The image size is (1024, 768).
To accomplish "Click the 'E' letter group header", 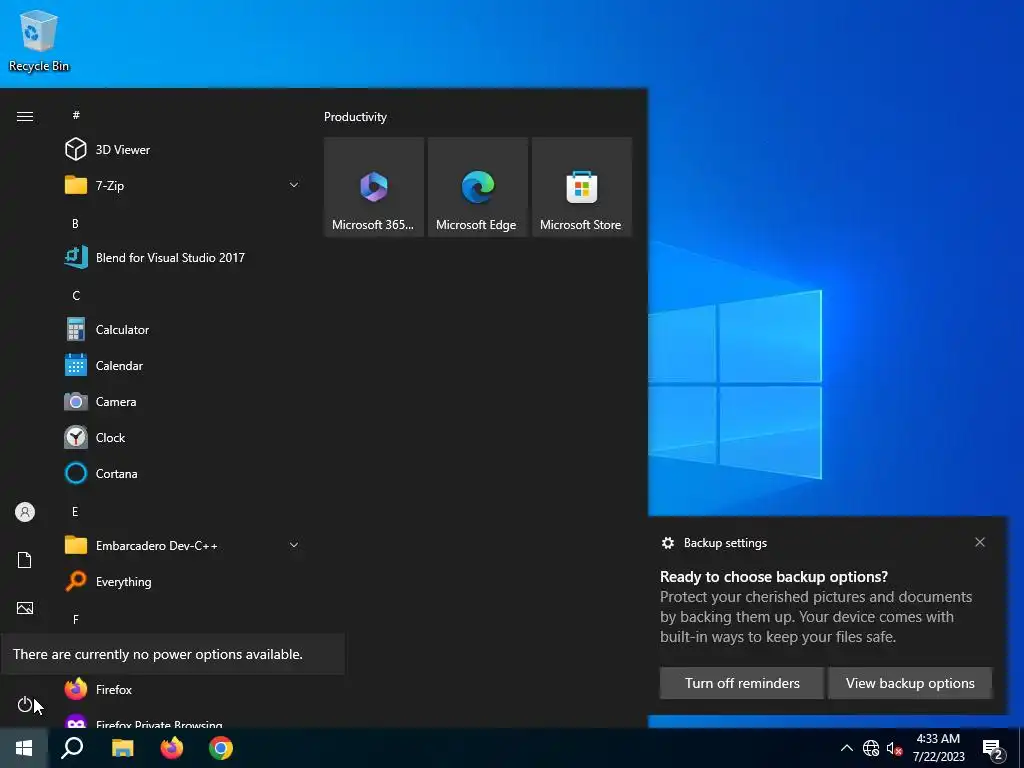I will 75,511.
